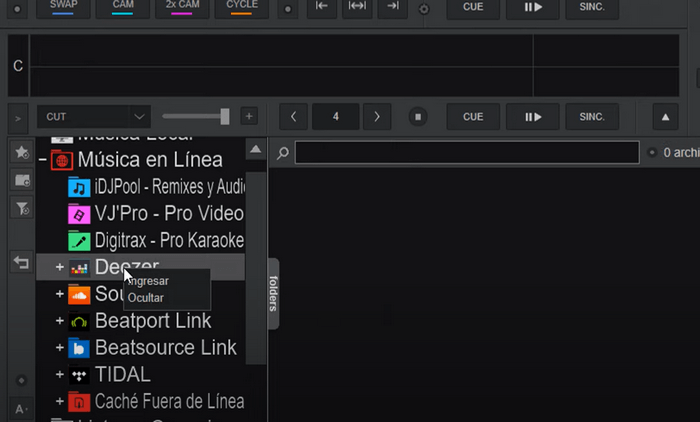This screenshot has height=422, width=700.
Task: Increase loop length with right chevron
Action: (377, 117)
